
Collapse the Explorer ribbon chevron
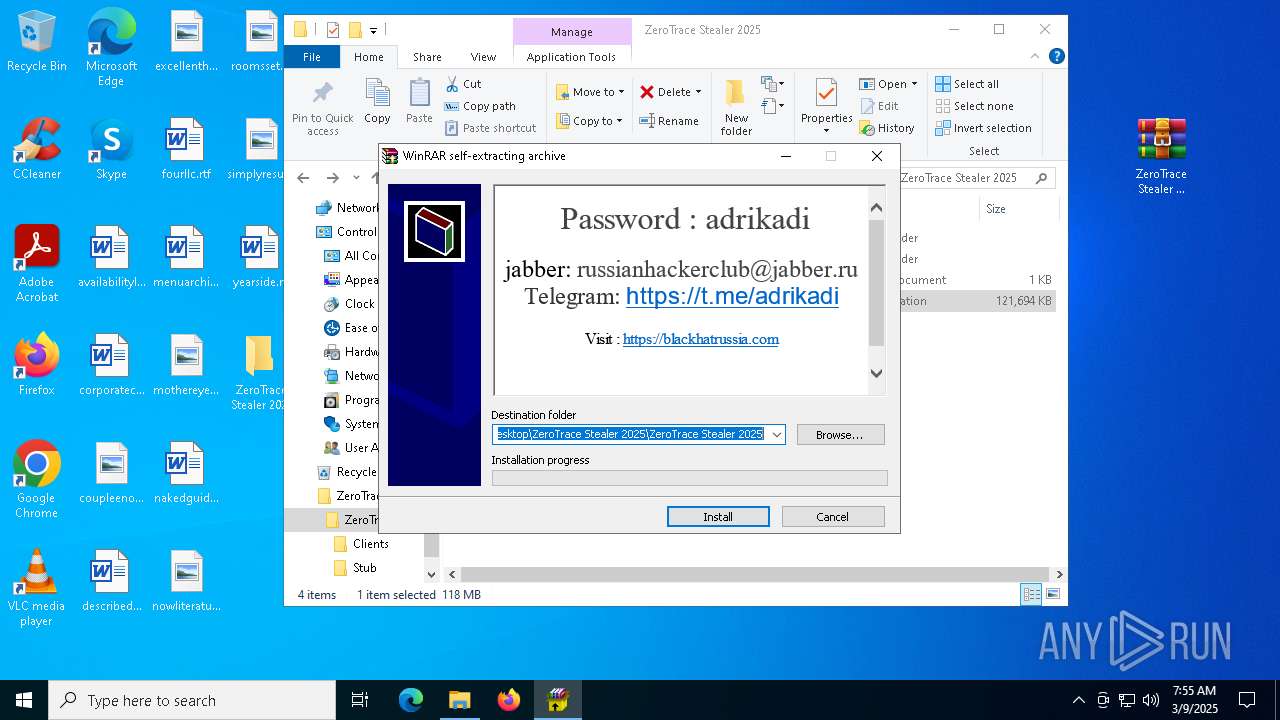(1036, 57)
